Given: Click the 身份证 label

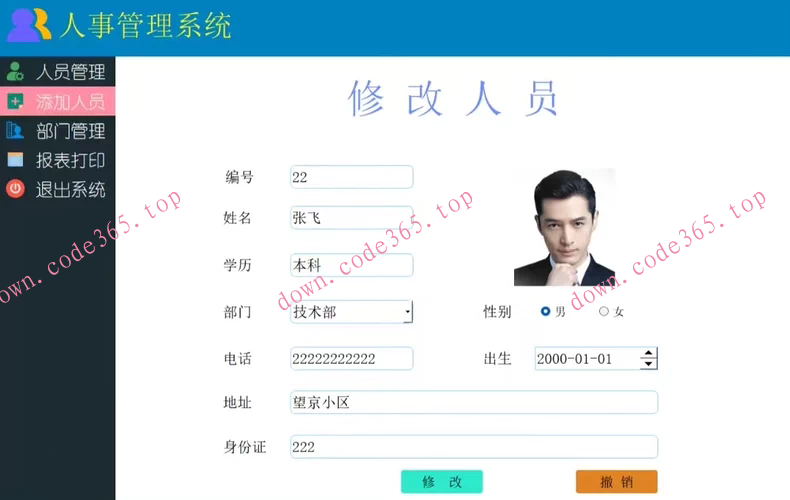Looking at the screenshot, I should (245, 447).
